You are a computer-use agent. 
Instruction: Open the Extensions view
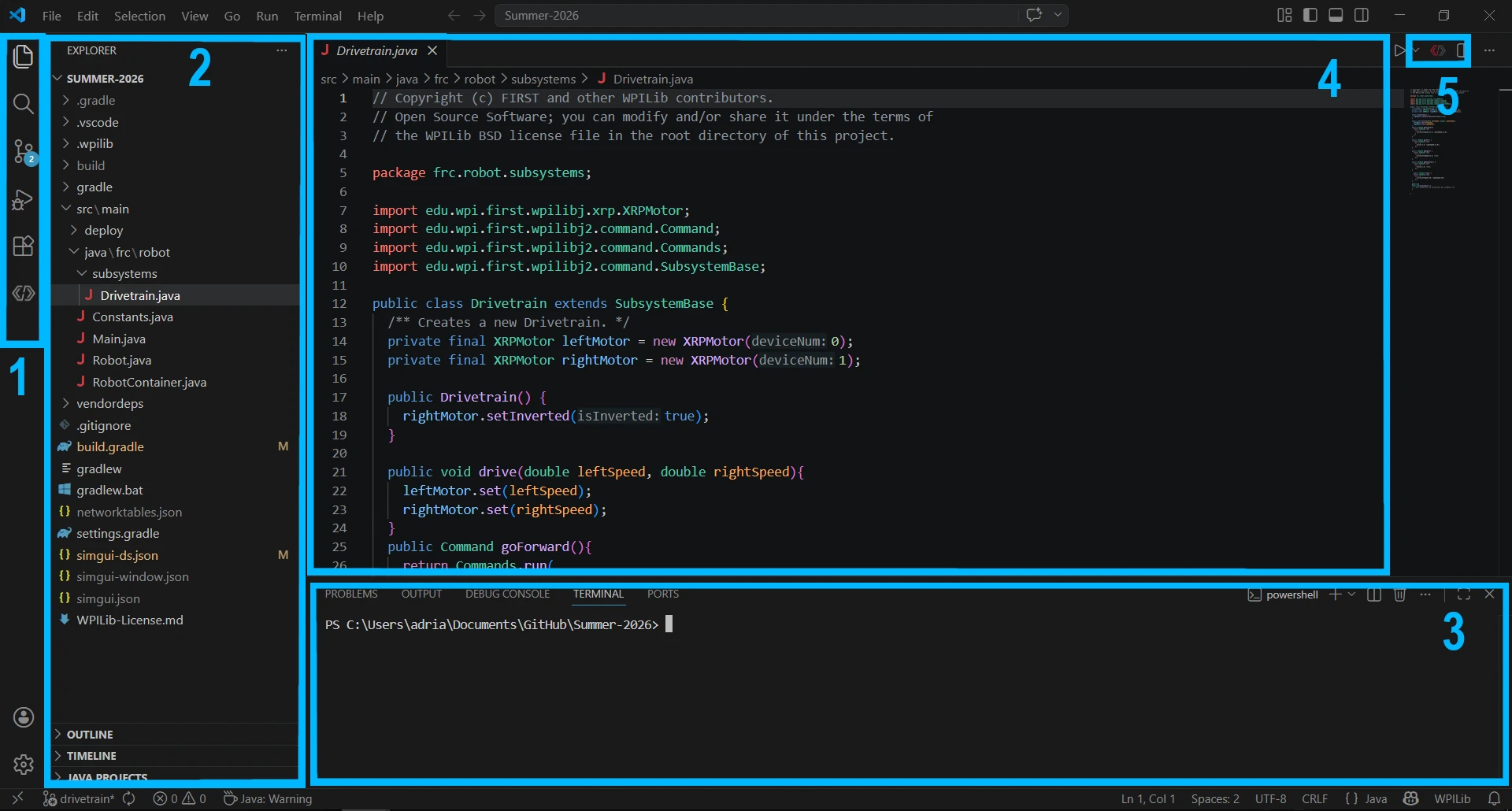24,246
